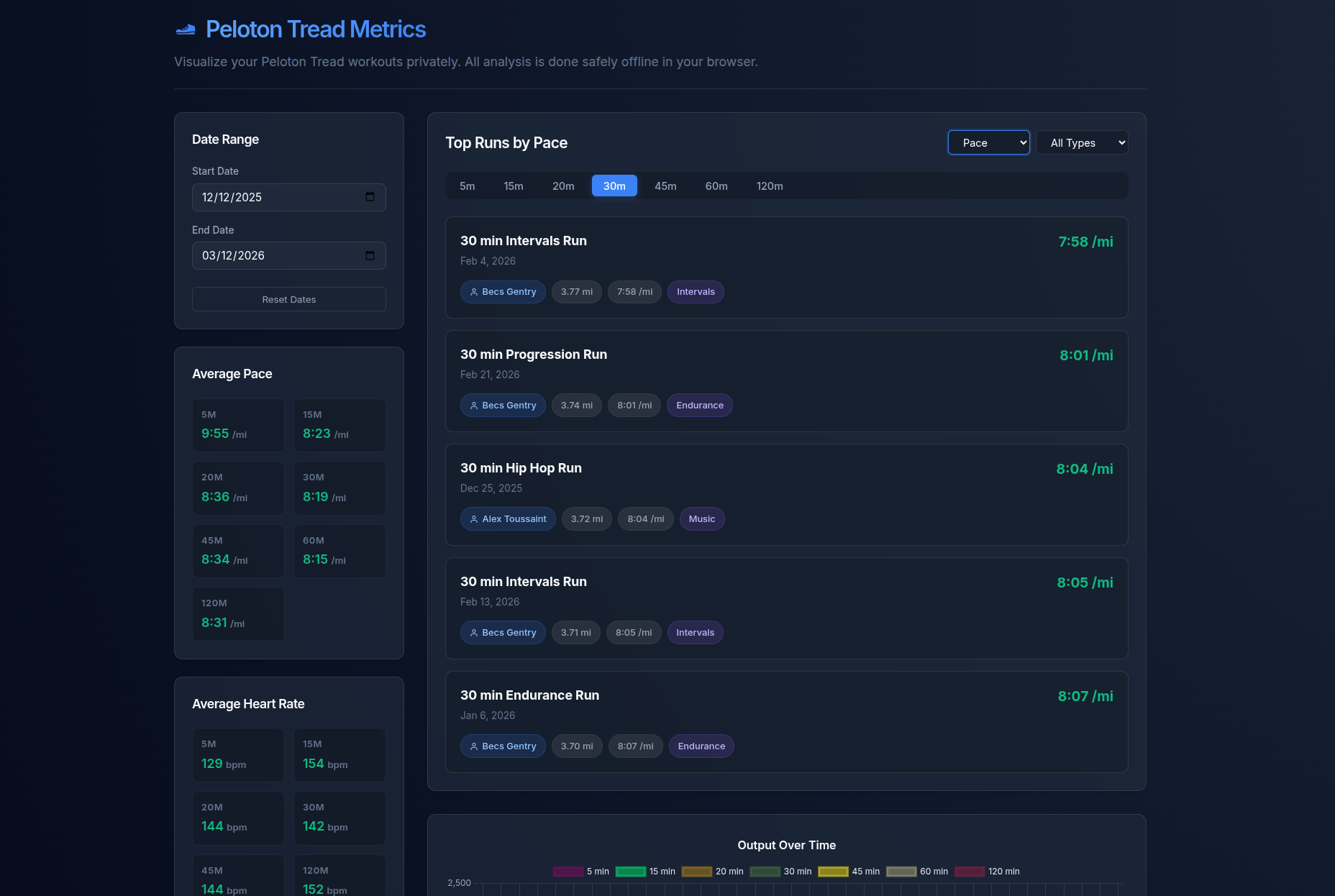Click Intervals tag on Feb 4 run
1335x896 pixels.
pyautogui.click(x=696, y=292)
